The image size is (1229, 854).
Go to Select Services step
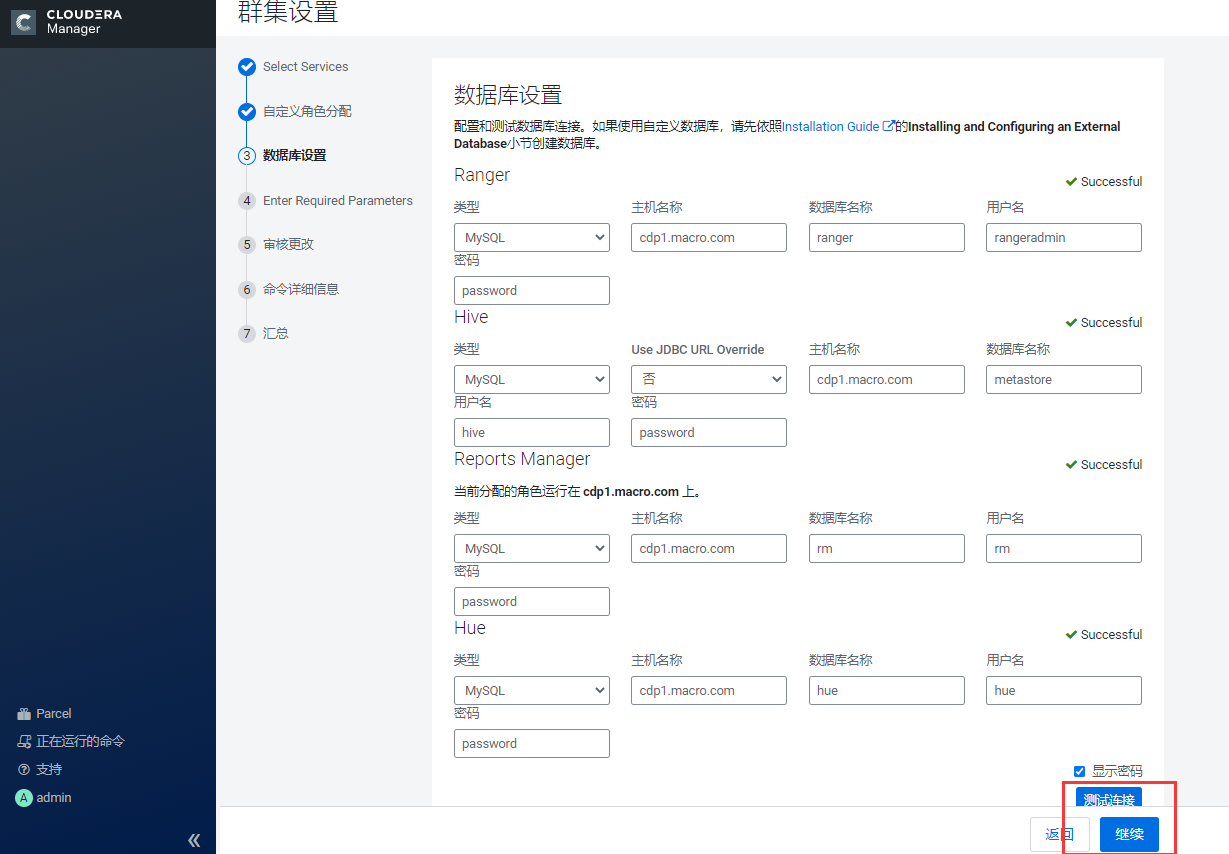(x=306, y=67)
